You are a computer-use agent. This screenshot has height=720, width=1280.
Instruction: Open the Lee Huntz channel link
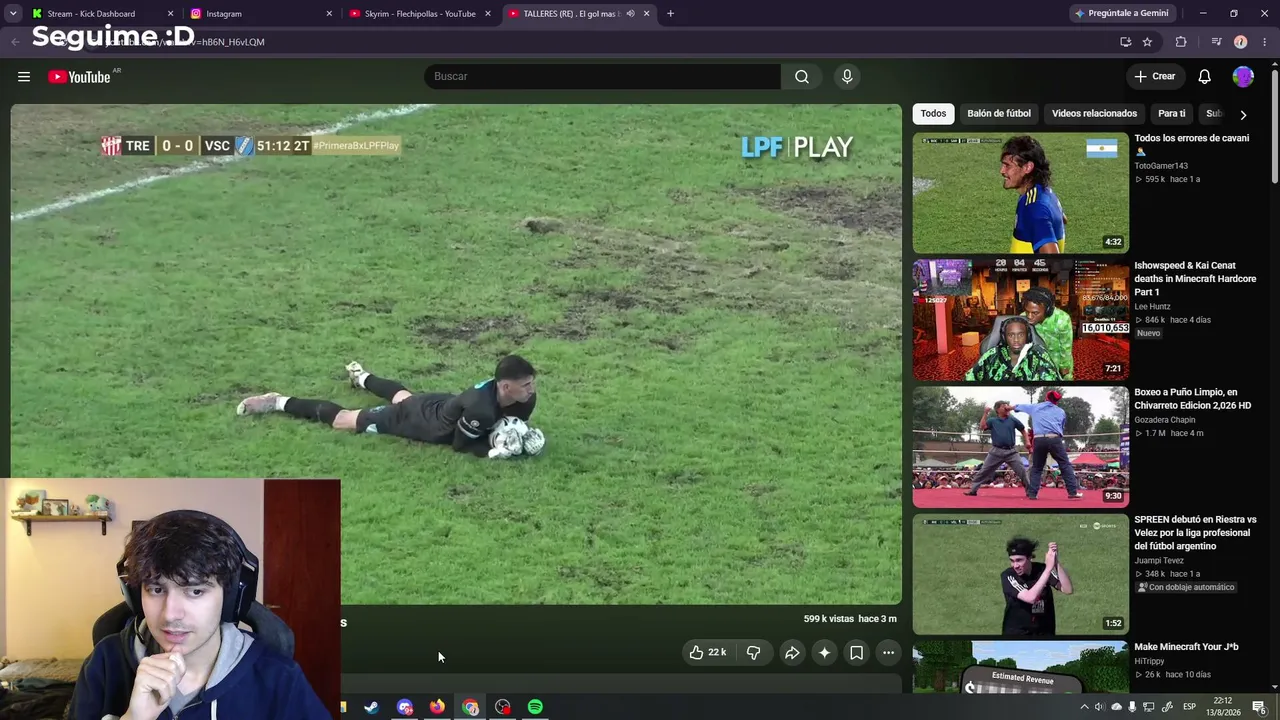1152,307
